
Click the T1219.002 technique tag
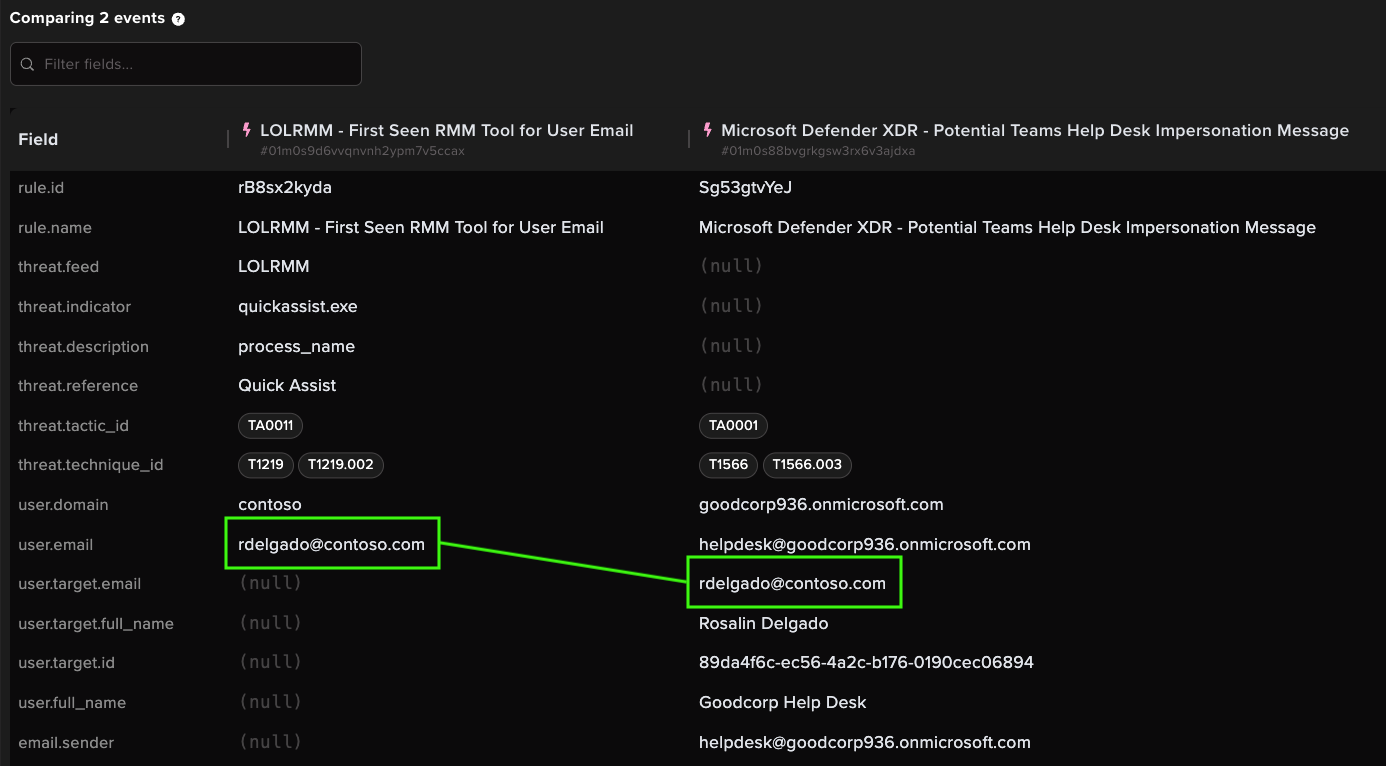coord(341,465)
